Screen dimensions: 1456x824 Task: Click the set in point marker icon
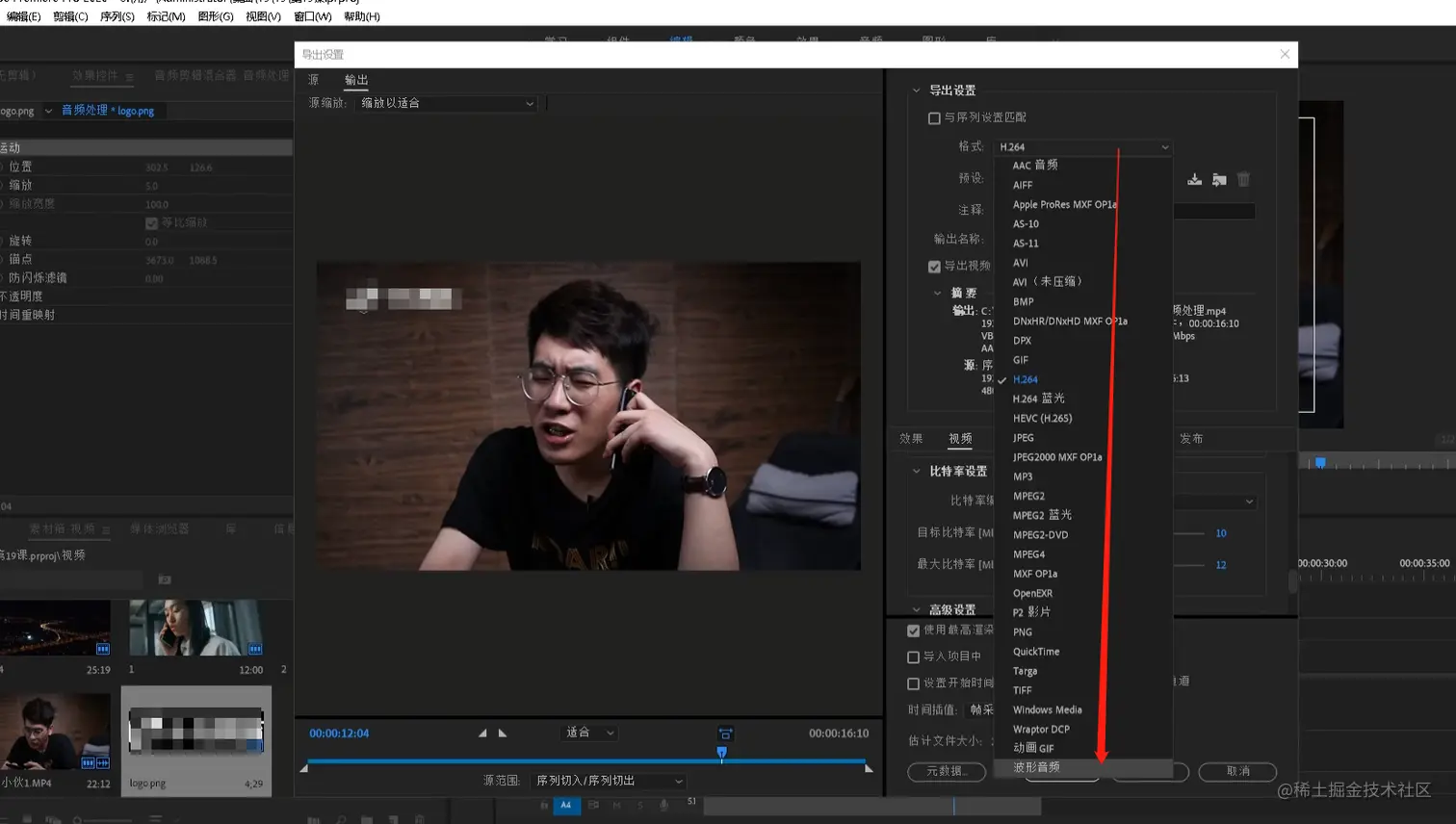pos(482,734)
